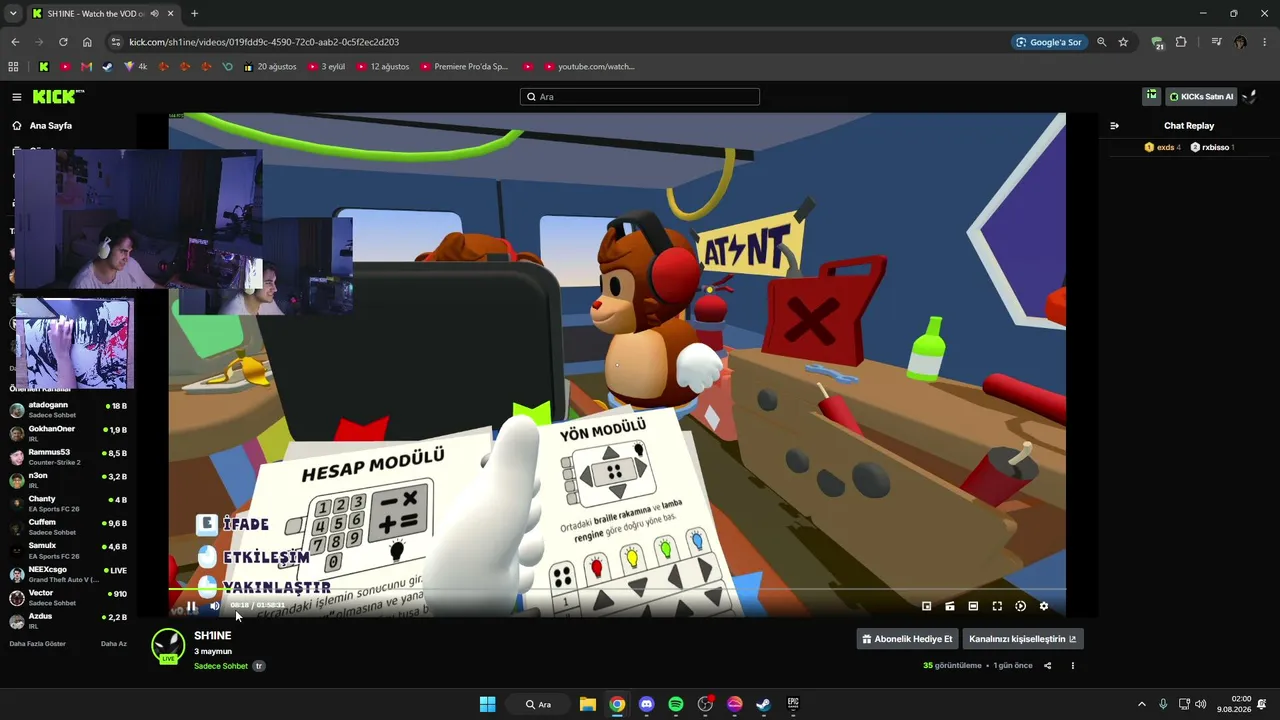Open the Kick profile avatar menu
The width and height of the screenshot is (1280, 720).
point(1249,96)
